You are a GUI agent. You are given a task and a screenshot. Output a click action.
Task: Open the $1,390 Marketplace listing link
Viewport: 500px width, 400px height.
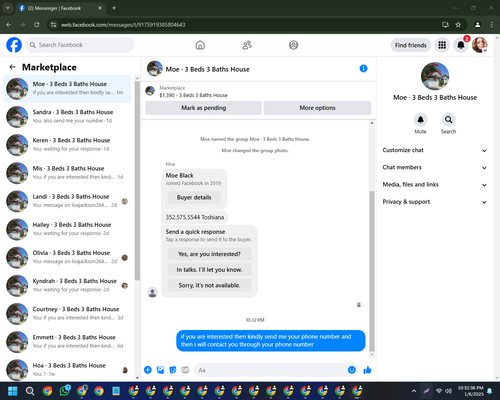point(193,95)
